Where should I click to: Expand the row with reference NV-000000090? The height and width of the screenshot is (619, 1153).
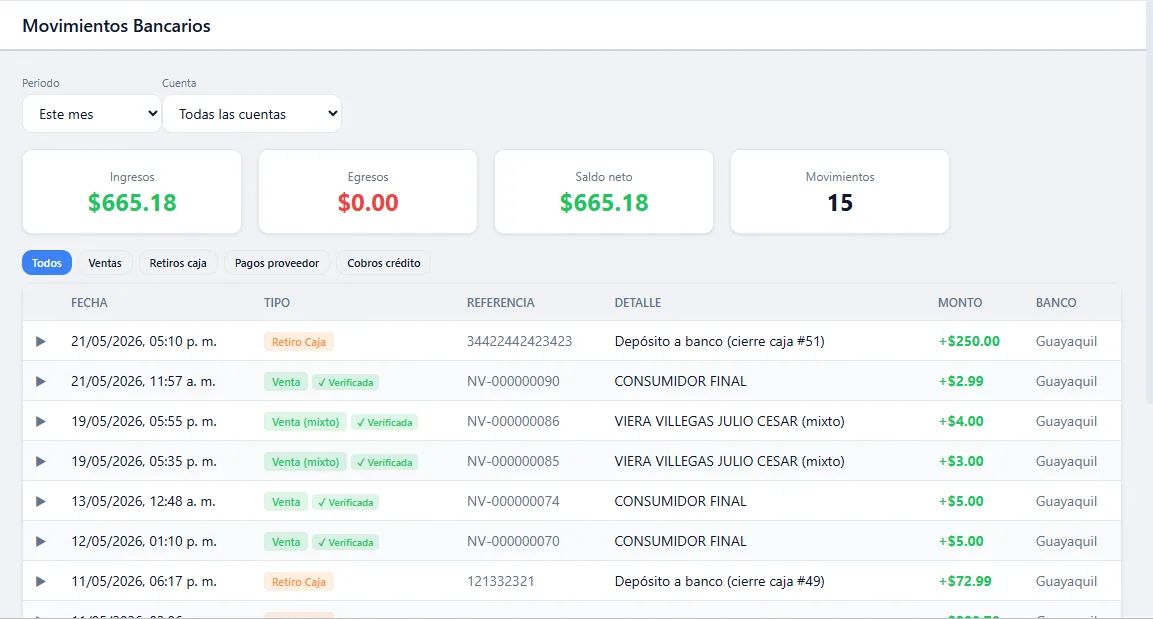pos(41,382)
